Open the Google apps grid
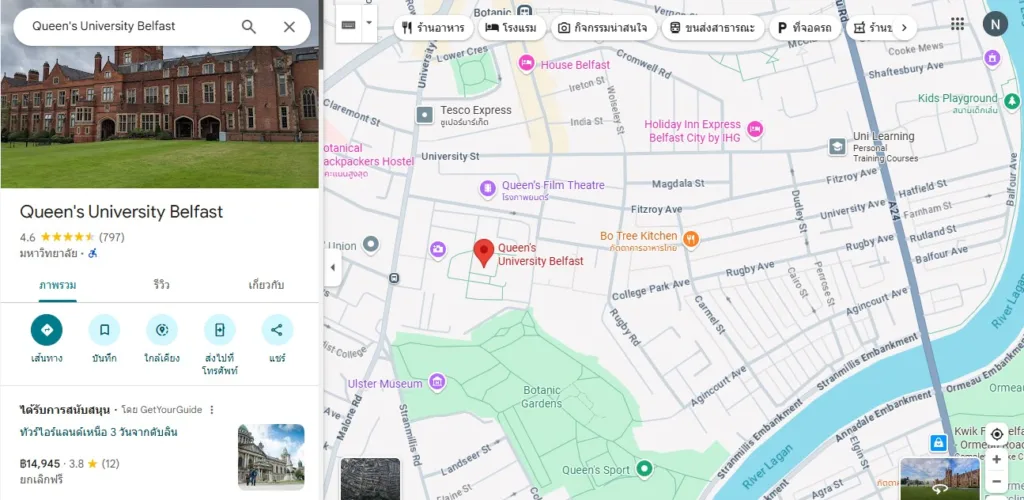This screenshot has height=500, width=1024. click(x=957, y=24)
